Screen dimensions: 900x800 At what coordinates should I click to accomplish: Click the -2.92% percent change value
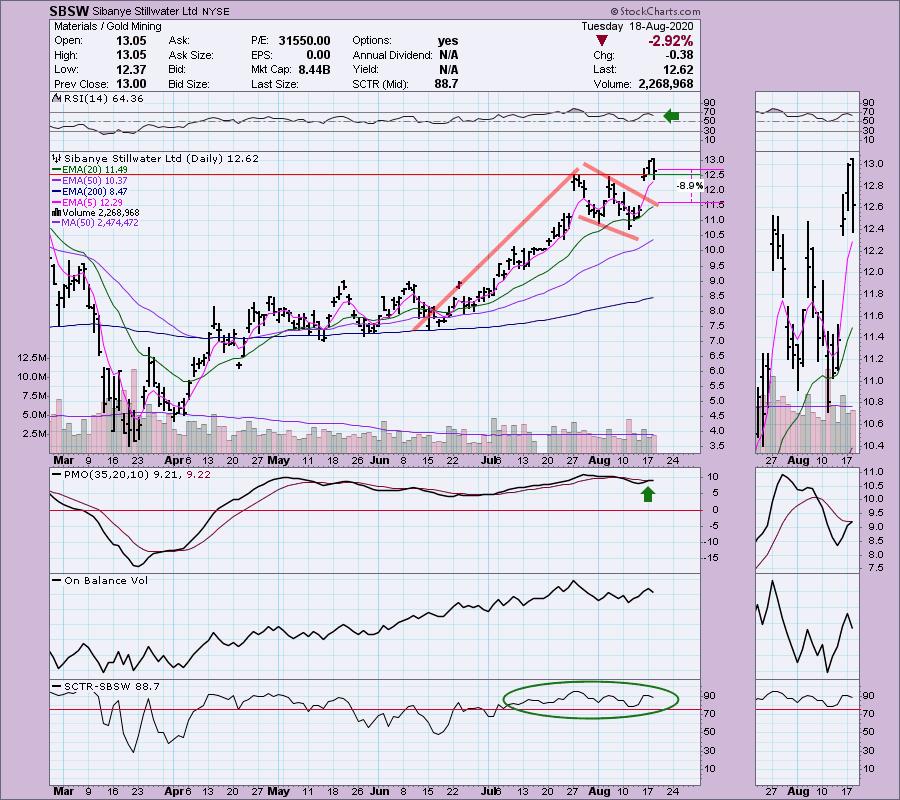tap(670, 41)
